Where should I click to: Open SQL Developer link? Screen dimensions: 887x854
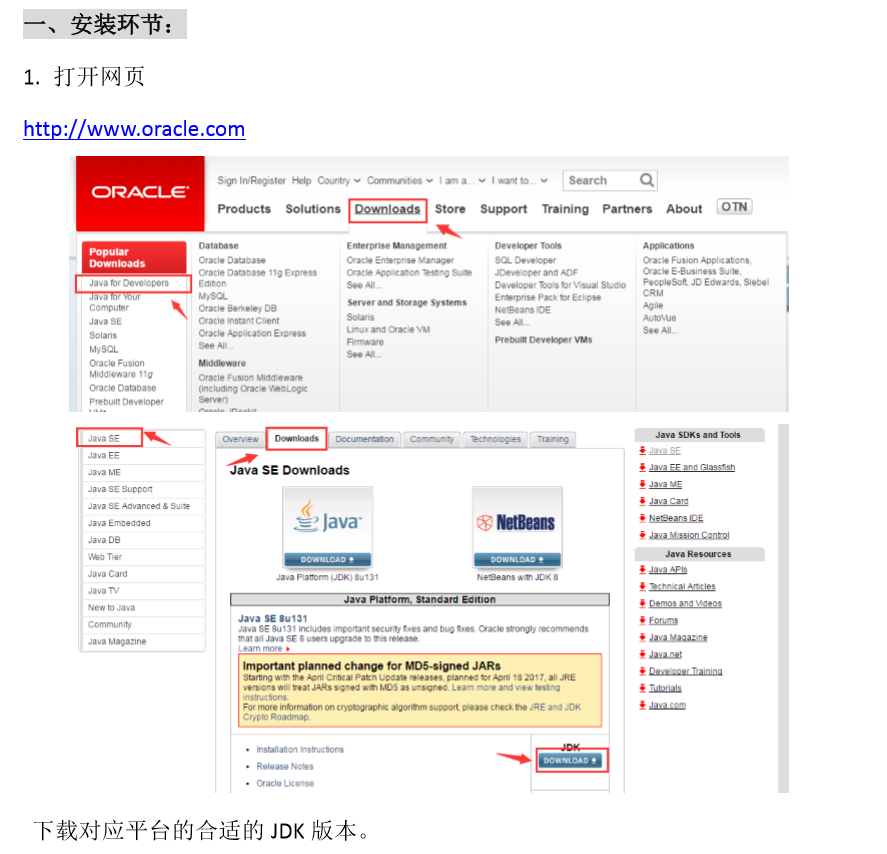click(x=525, y=260)
